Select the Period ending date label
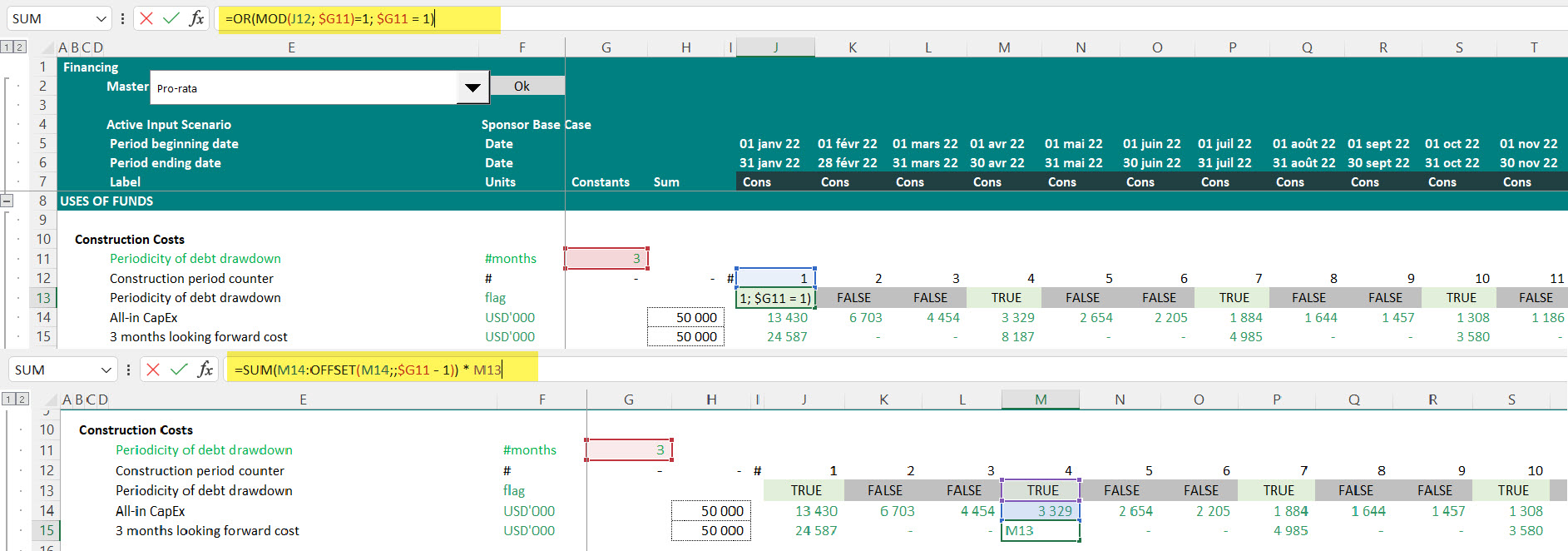 (166, 162)
